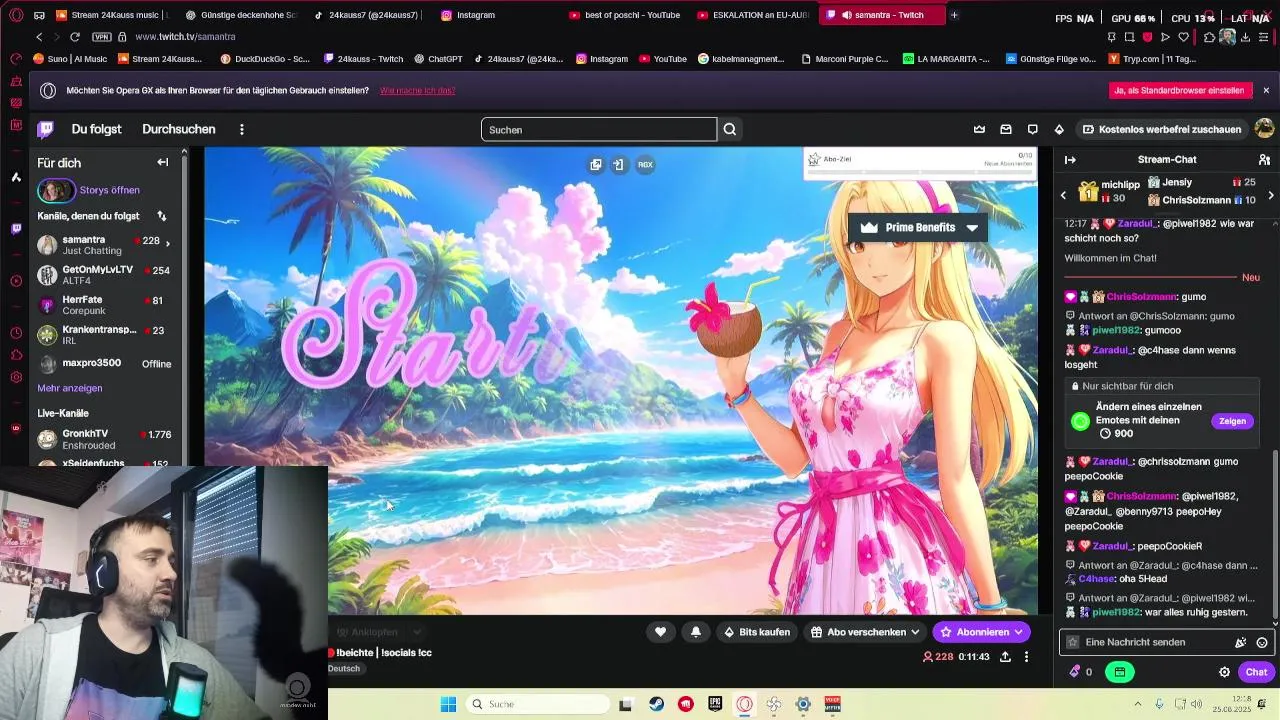Collapse the Für dich sidebar
Image resolution: width=1280 pixels, height=720 pixels.
162,162
